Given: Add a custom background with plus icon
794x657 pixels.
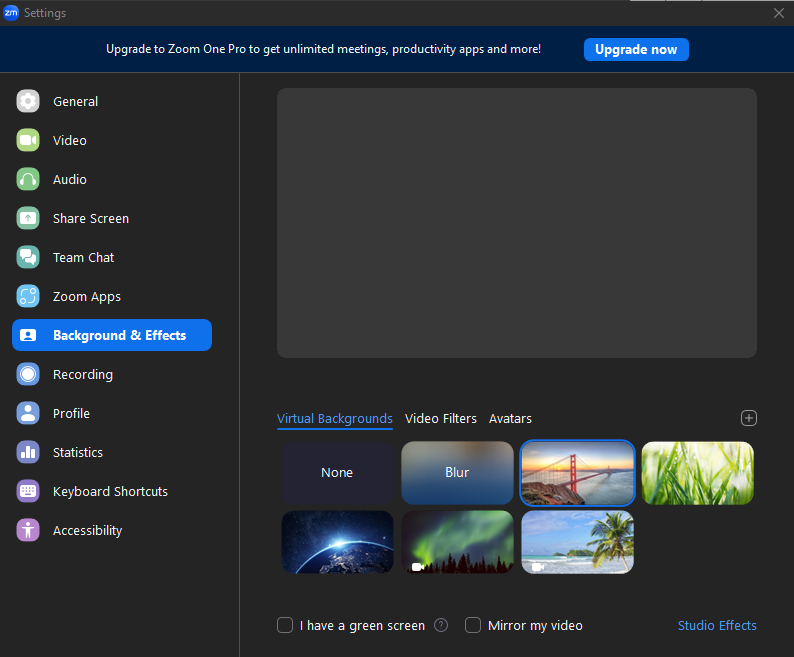Looking at the screenshot, I should [x=748, y=418].
